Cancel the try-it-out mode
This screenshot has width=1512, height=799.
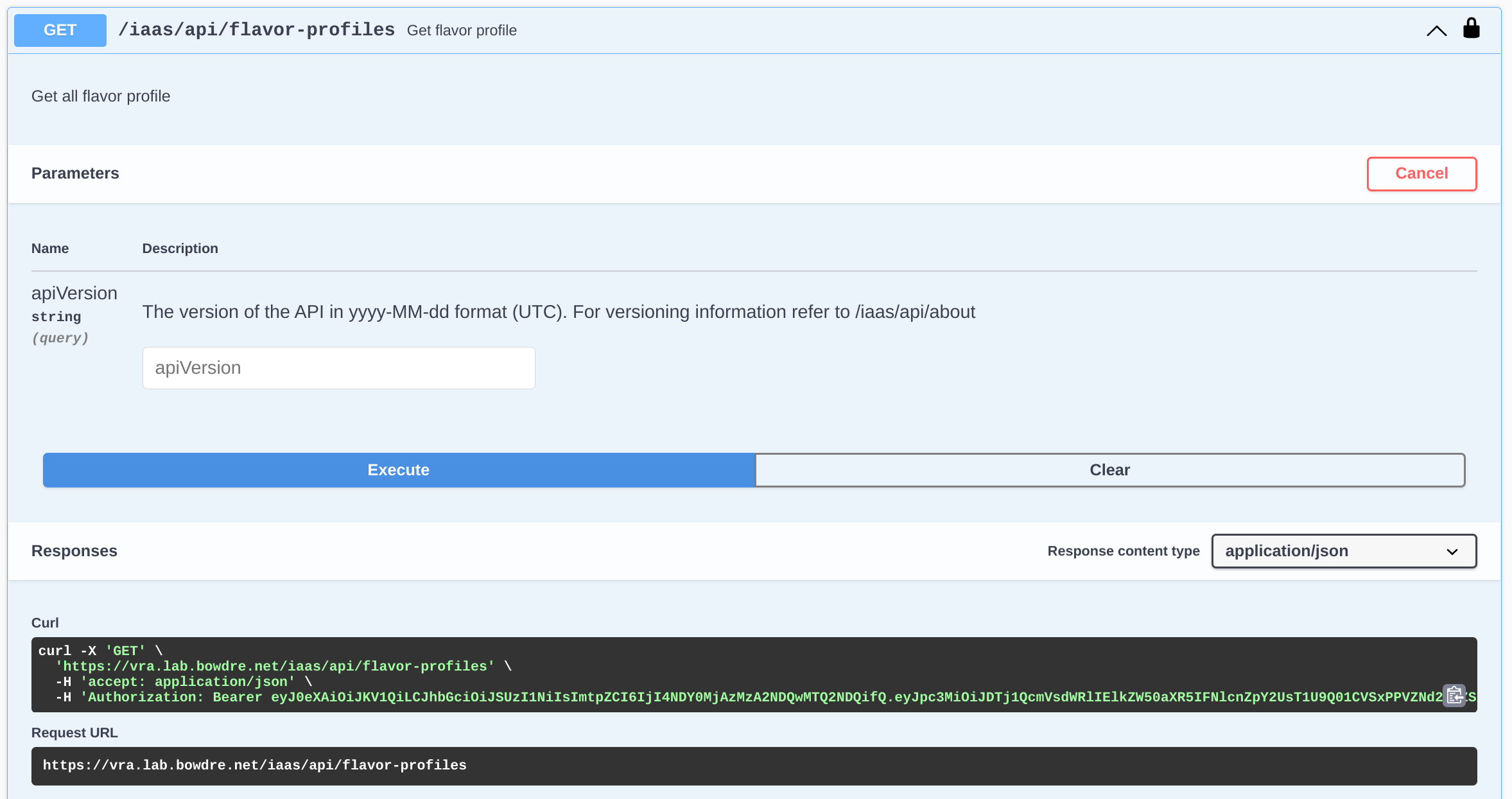(1421, 173)
